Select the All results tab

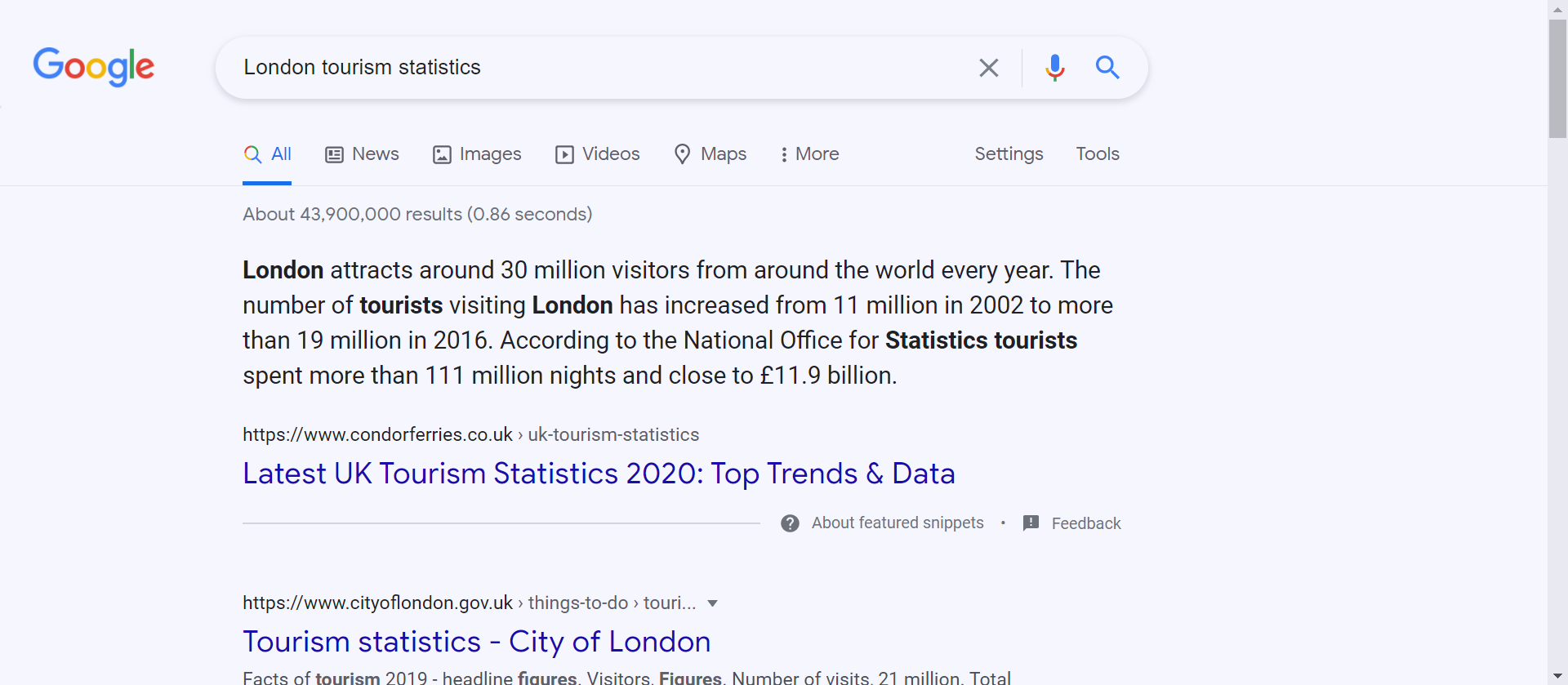pos(268,154)
